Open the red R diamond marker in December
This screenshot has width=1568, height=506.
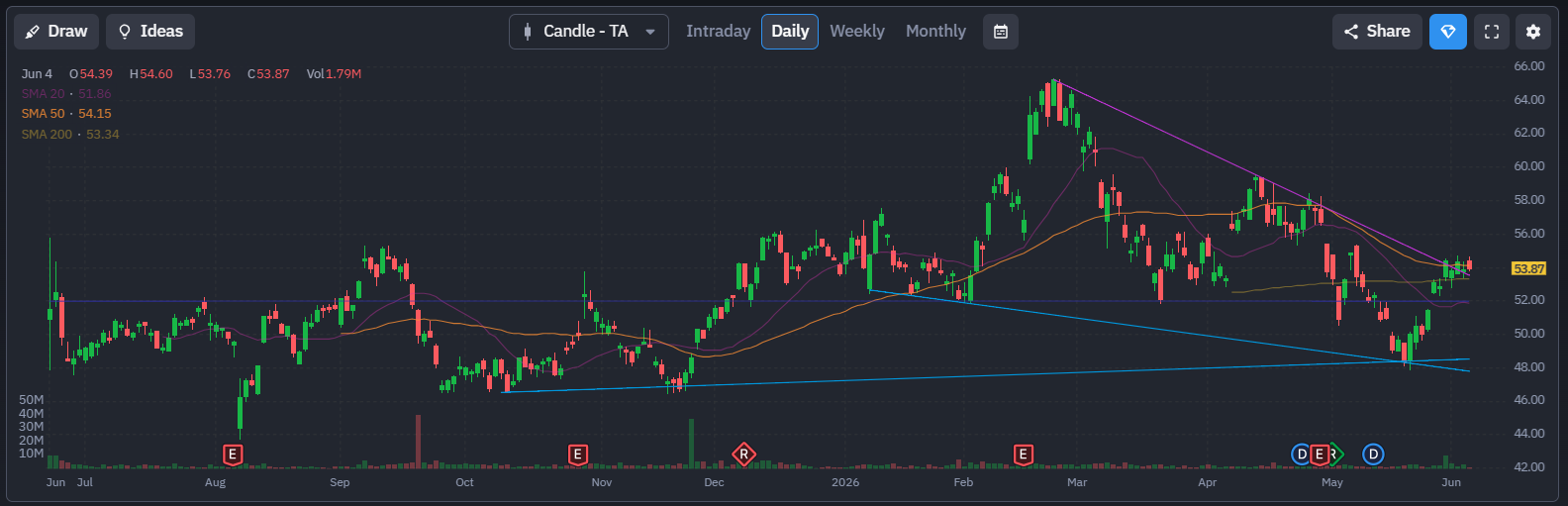click(x=743, y=455)
